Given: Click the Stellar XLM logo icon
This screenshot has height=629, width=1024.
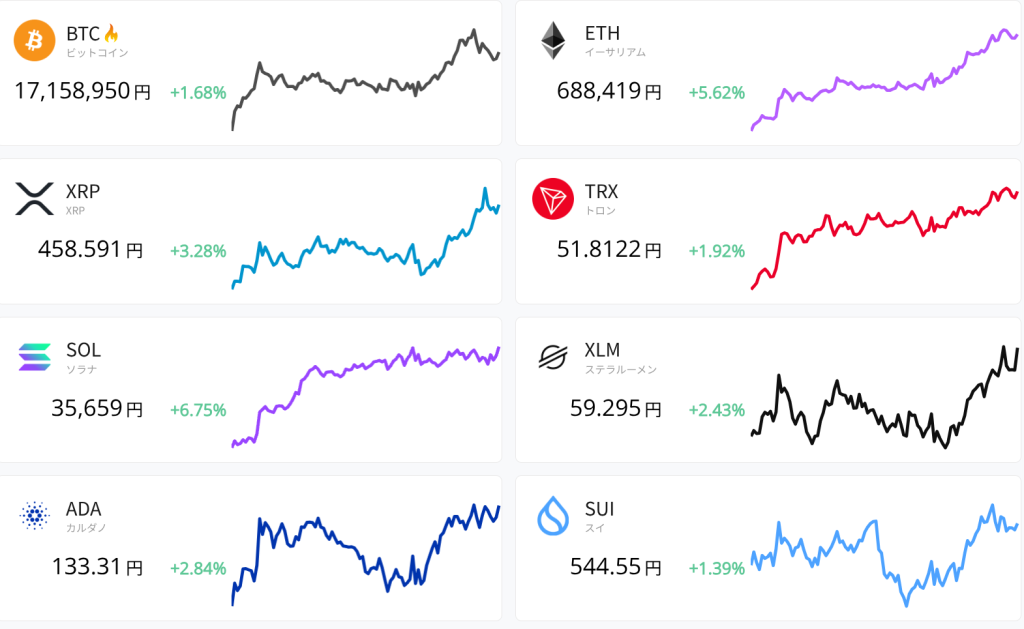Looking at the screenshot, I should 552,357.
